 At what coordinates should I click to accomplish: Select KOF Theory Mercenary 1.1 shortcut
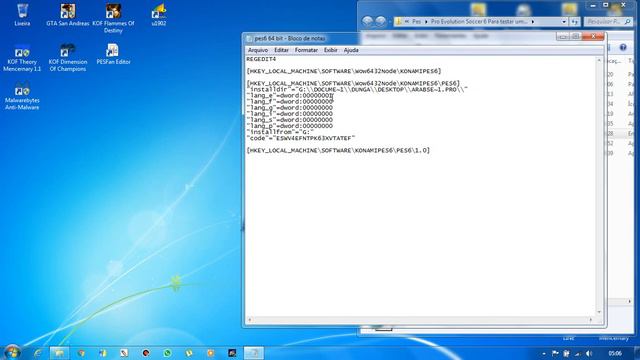pyautogui.click(x=22, y=57)
